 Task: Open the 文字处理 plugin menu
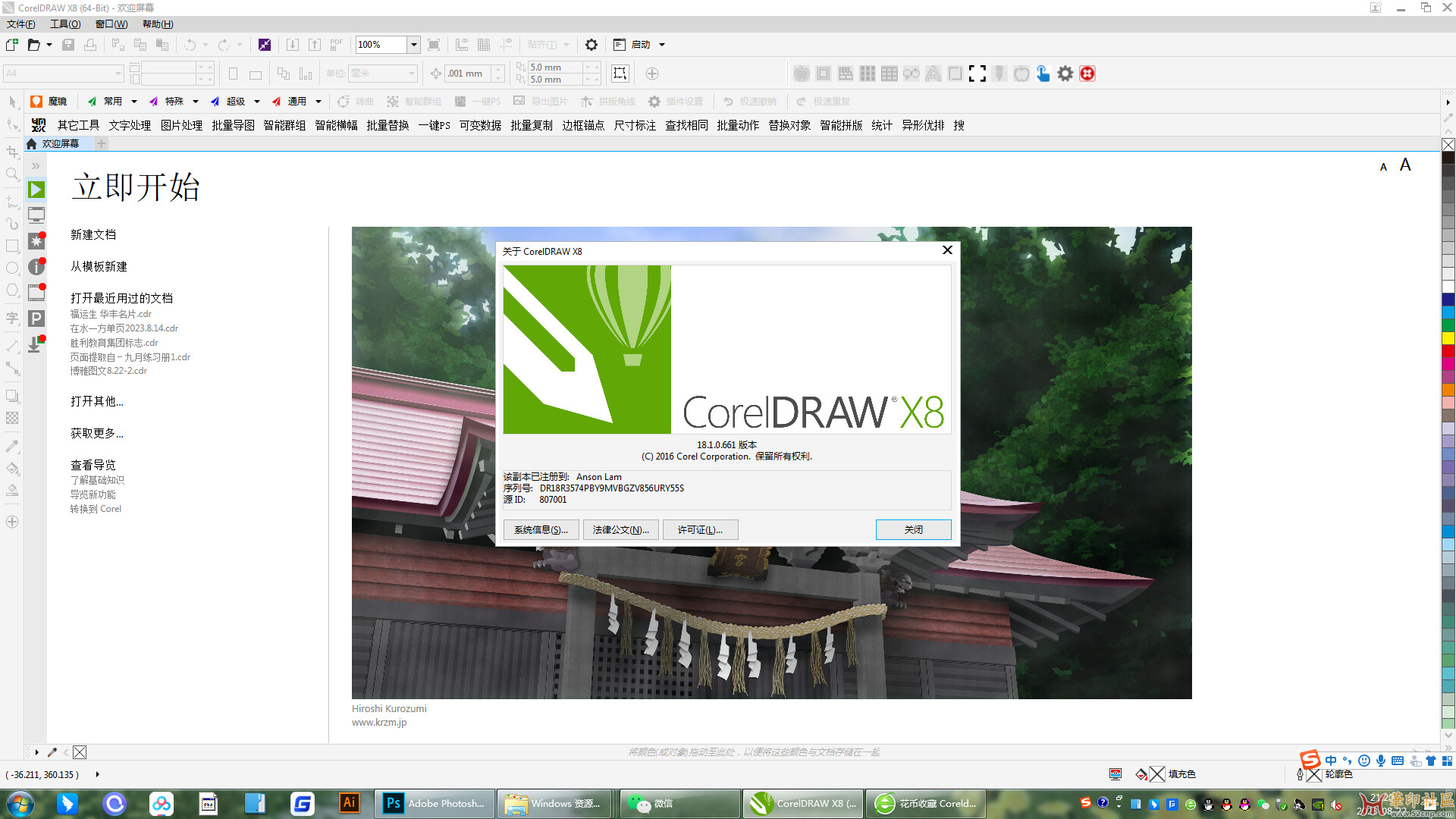[130, 125]
